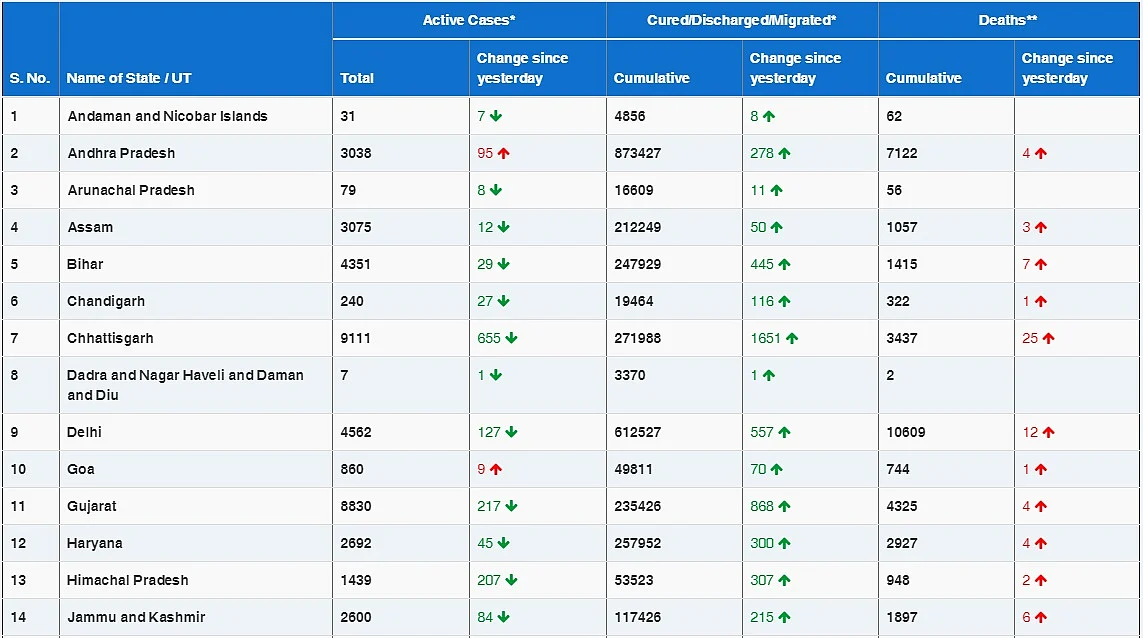Click Andhra Pradesh deaths cumulative '7122'
Screen dimensions: 1143x638
point(902,153)
